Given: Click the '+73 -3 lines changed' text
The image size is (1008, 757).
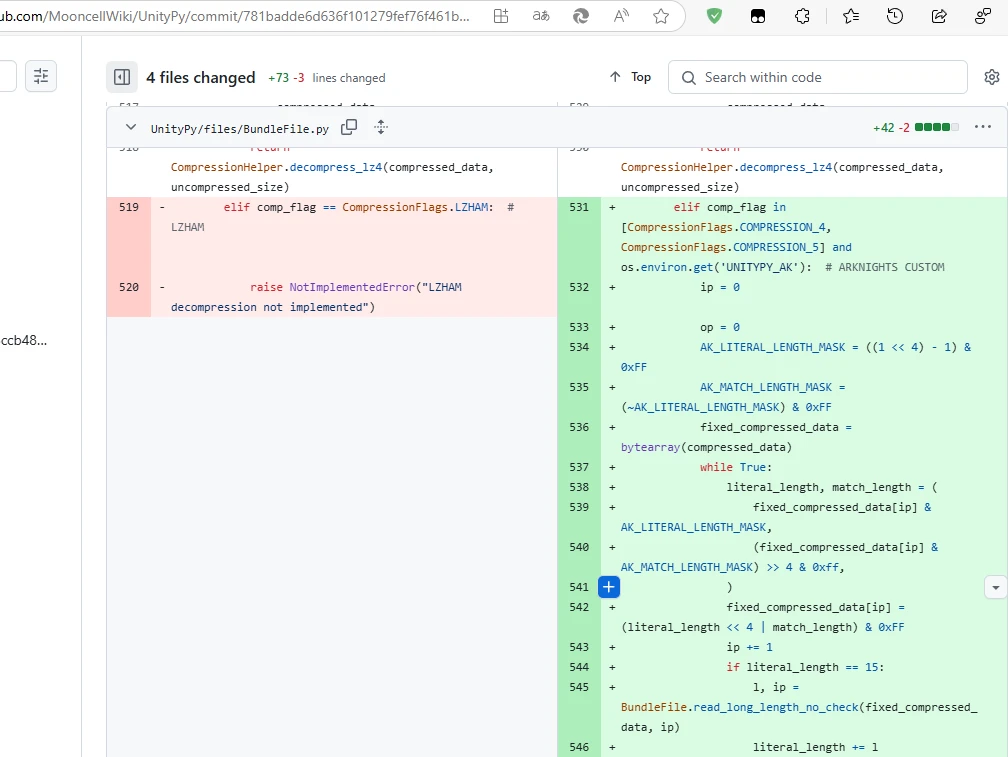Looking at the screenshot, I should [327, 78].
